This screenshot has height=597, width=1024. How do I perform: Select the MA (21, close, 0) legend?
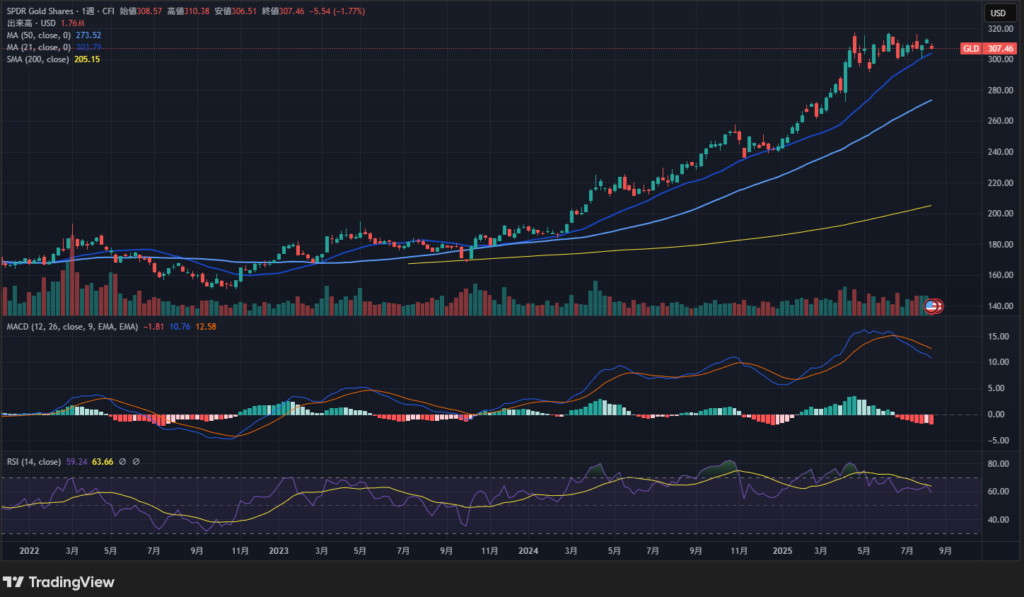click(x=39, y=47)
